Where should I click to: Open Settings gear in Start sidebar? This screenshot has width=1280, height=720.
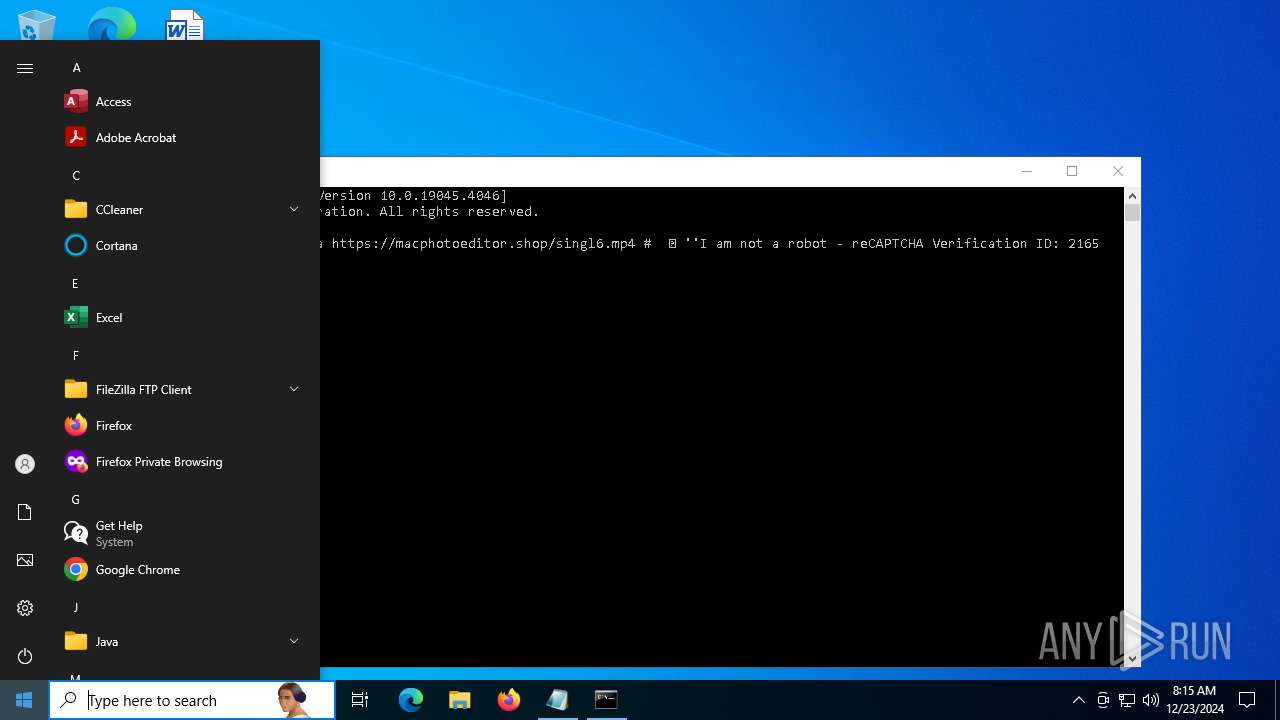pos(25,608)
